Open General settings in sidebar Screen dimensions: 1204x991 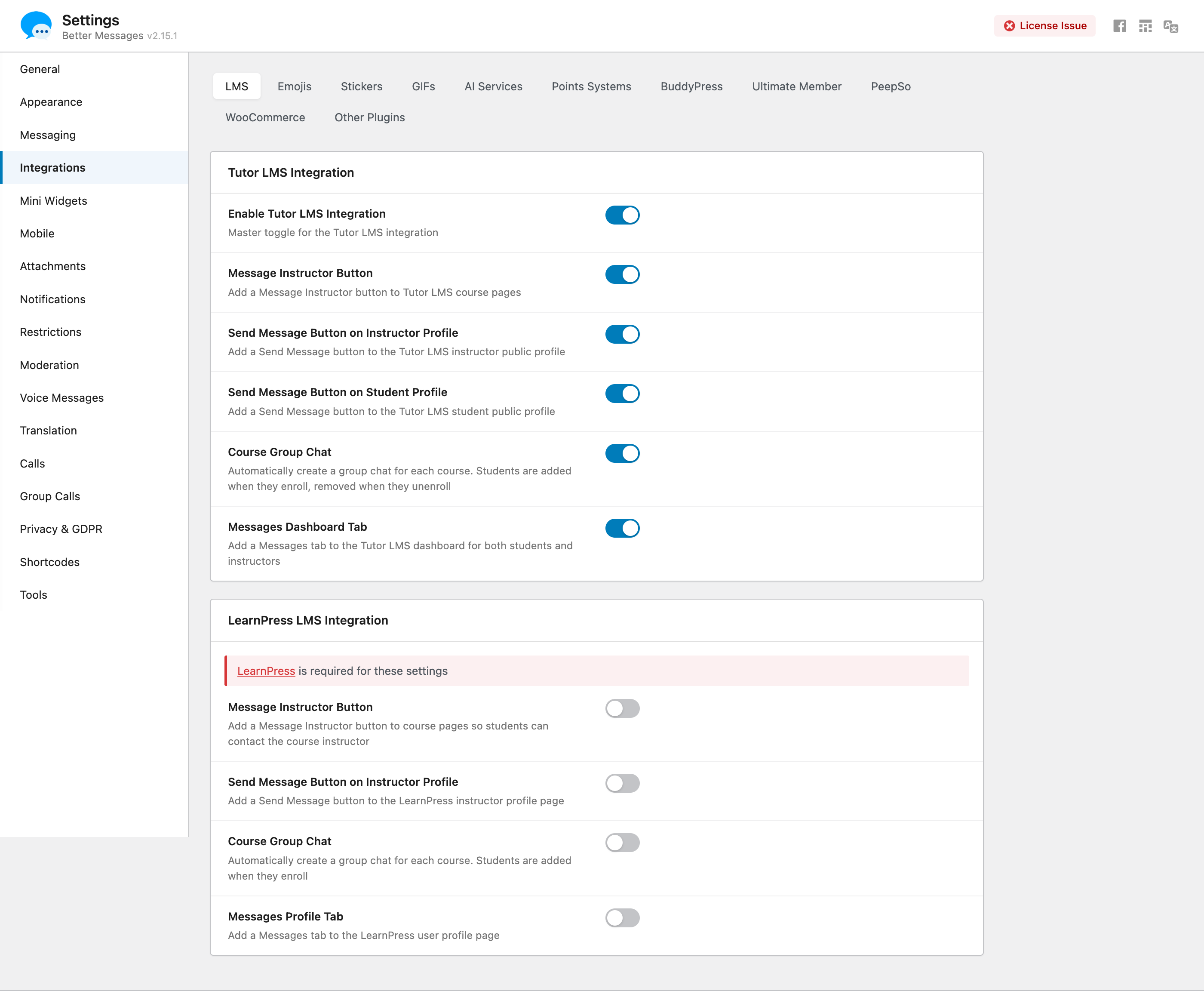click(94, 69)
